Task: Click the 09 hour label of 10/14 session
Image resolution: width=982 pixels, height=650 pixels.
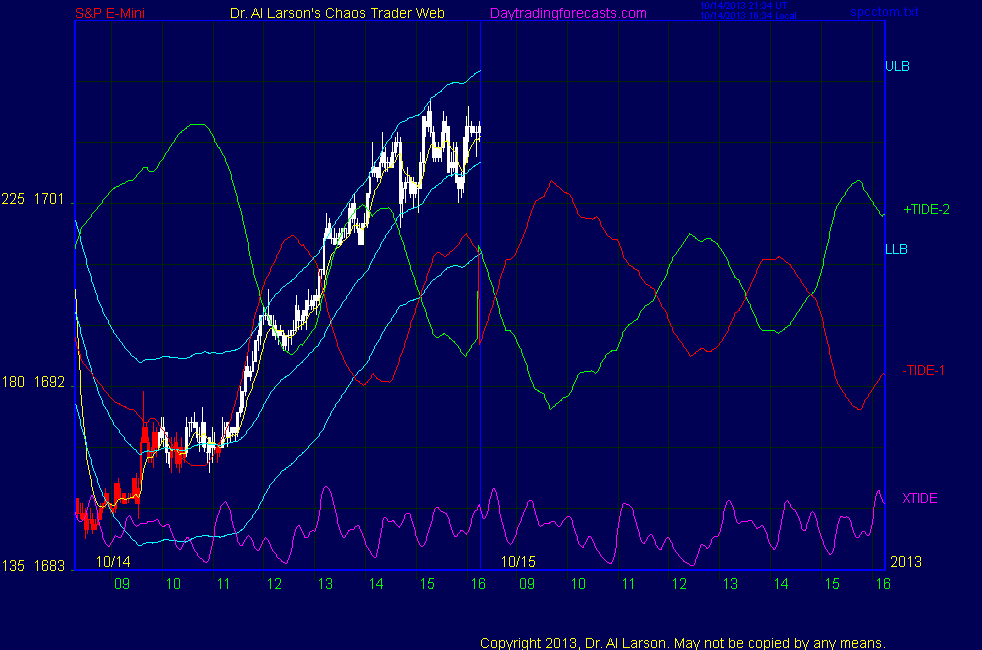Action: coord(122,584)
